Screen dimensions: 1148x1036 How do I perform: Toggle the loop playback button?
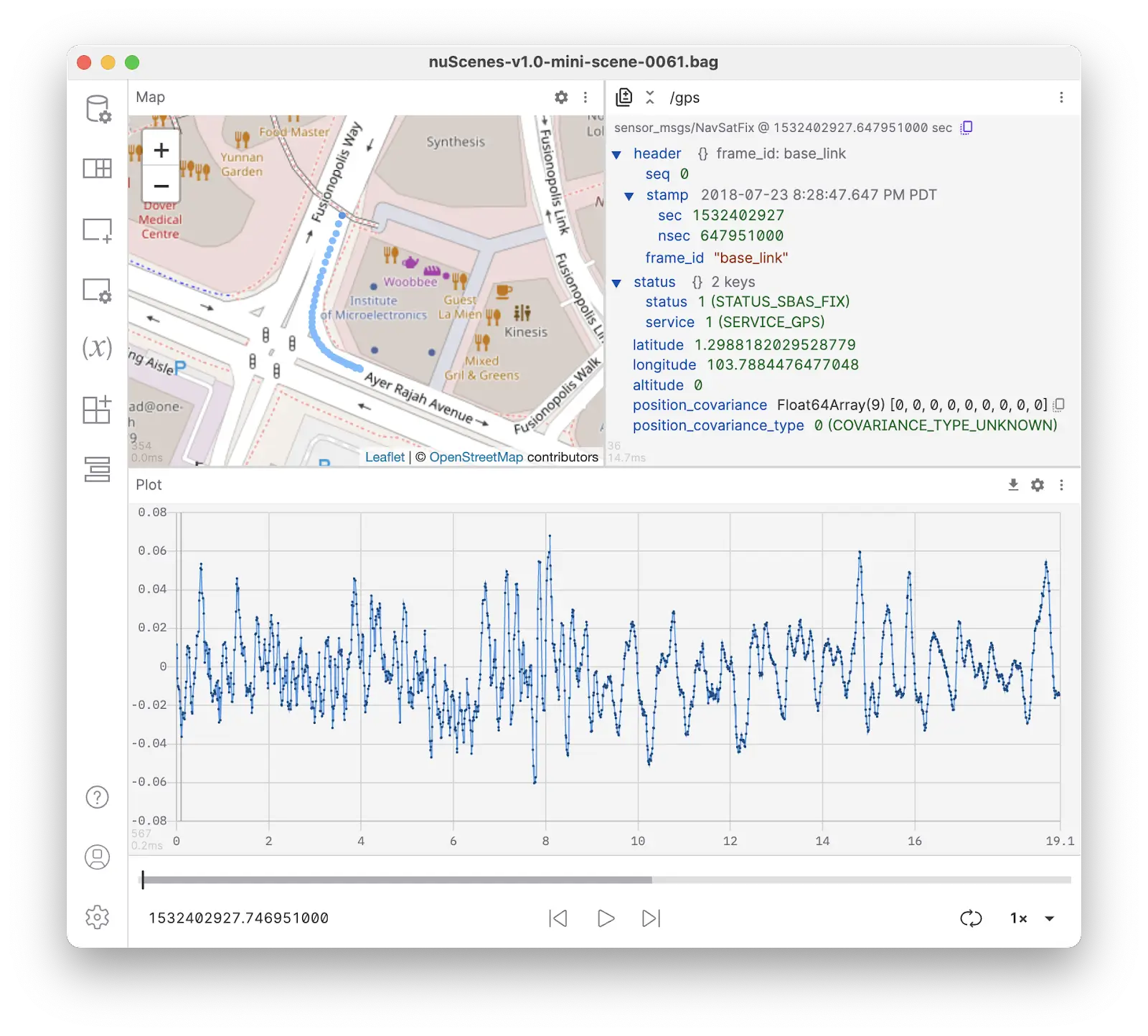[x=971, y=918]
